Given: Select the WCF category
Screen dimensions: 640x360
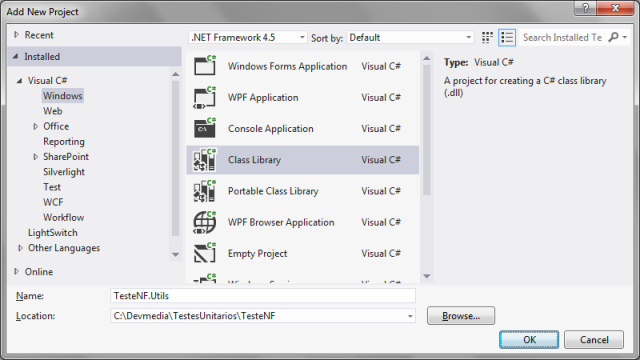Looking at the screenshot, I should (x=53, y=202).
